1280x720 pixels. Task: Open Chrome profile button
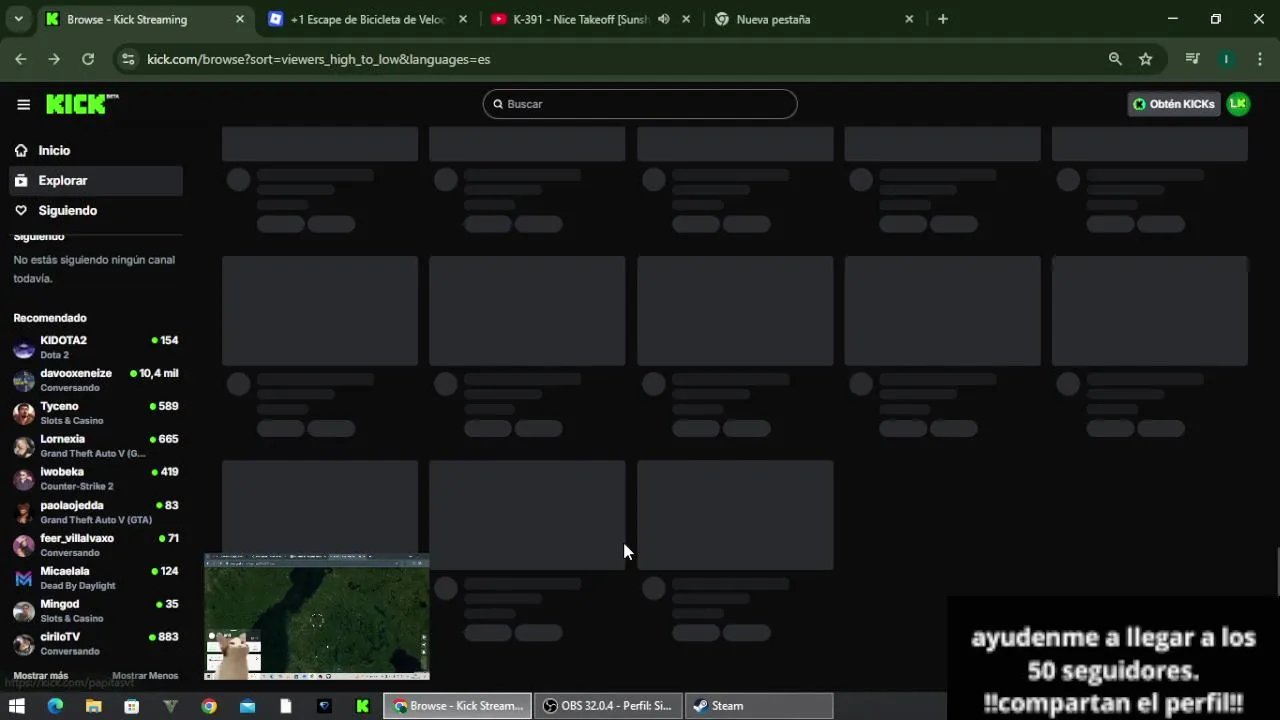(x=1226, y=59)
